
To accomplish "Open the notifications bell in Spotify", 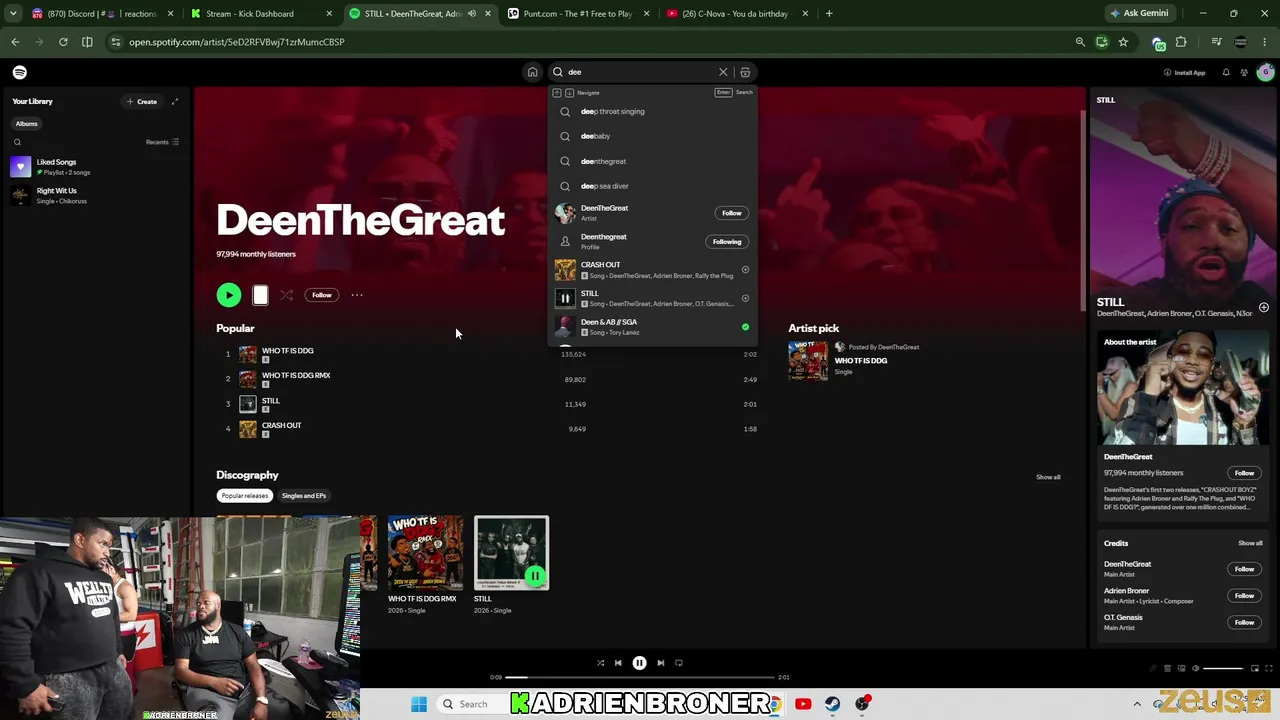I will coord(1226,72).
